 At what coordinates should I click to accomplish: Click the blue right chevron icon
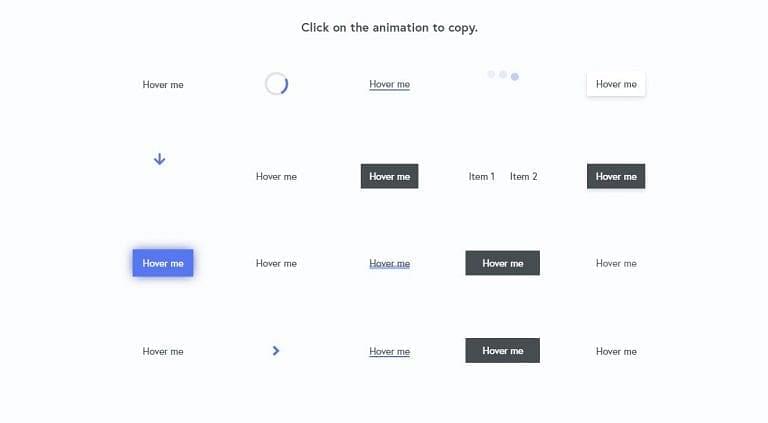tap(276, 351)
